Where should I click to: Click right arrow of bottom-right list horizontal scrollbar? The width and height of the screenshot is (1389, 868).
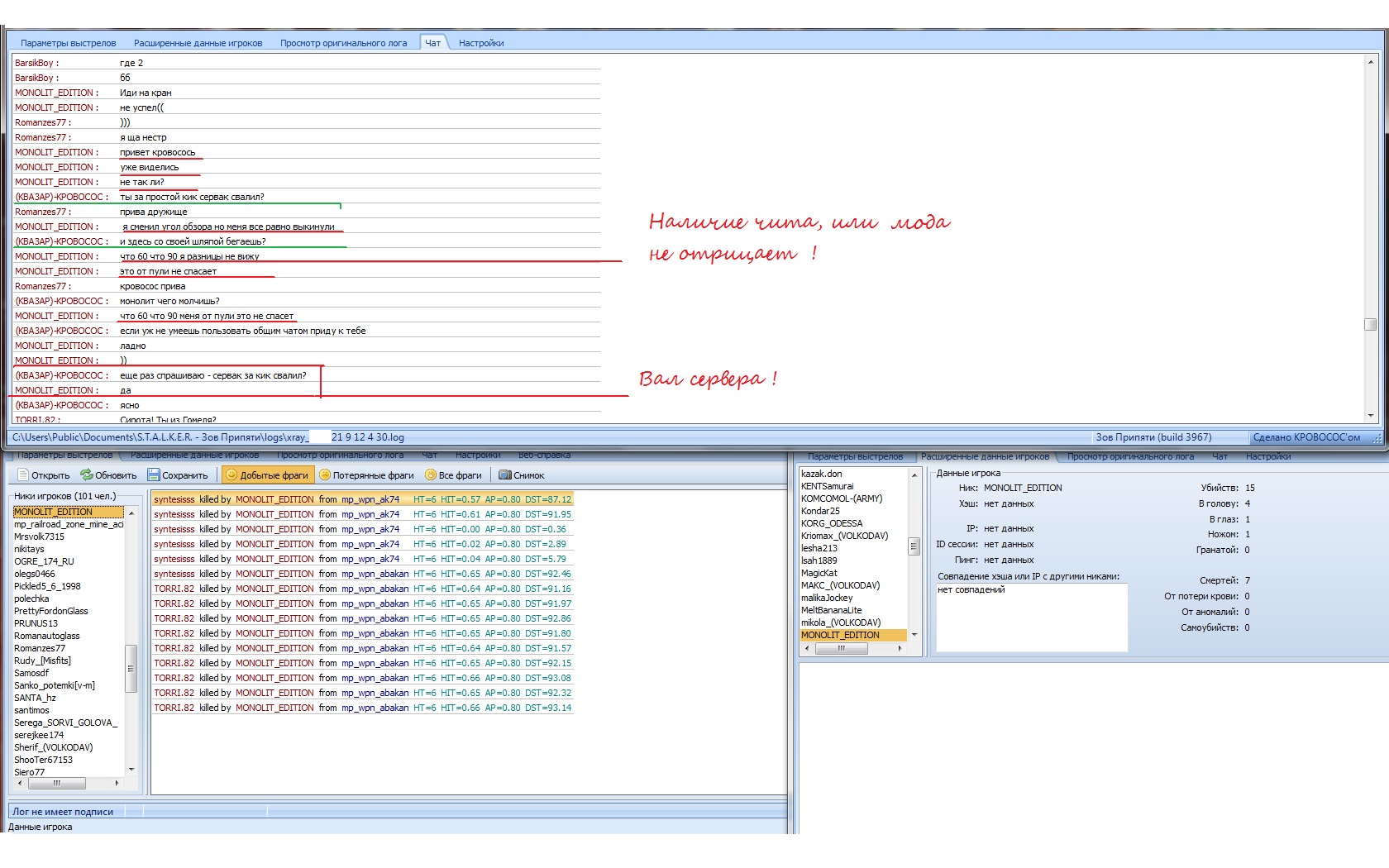click(x=900, y=649)
